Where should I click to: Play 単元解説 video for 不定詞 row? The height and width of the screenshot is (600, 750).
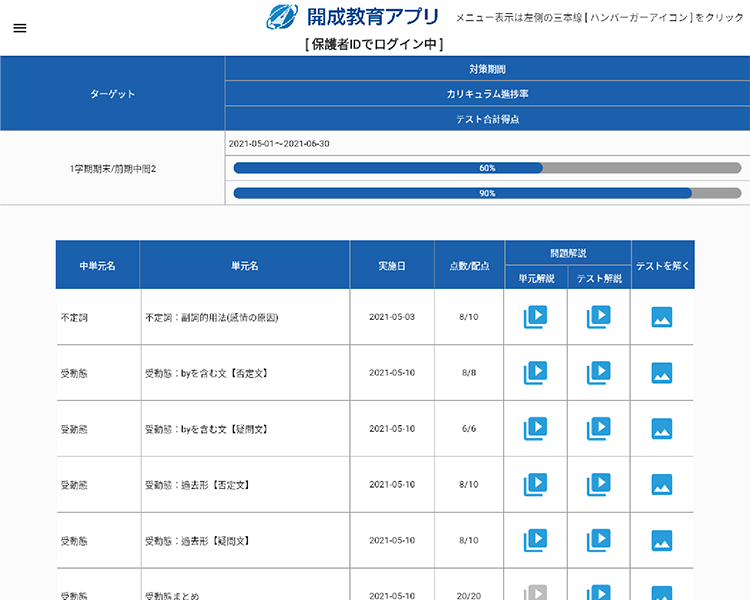[x=535, y=317]
